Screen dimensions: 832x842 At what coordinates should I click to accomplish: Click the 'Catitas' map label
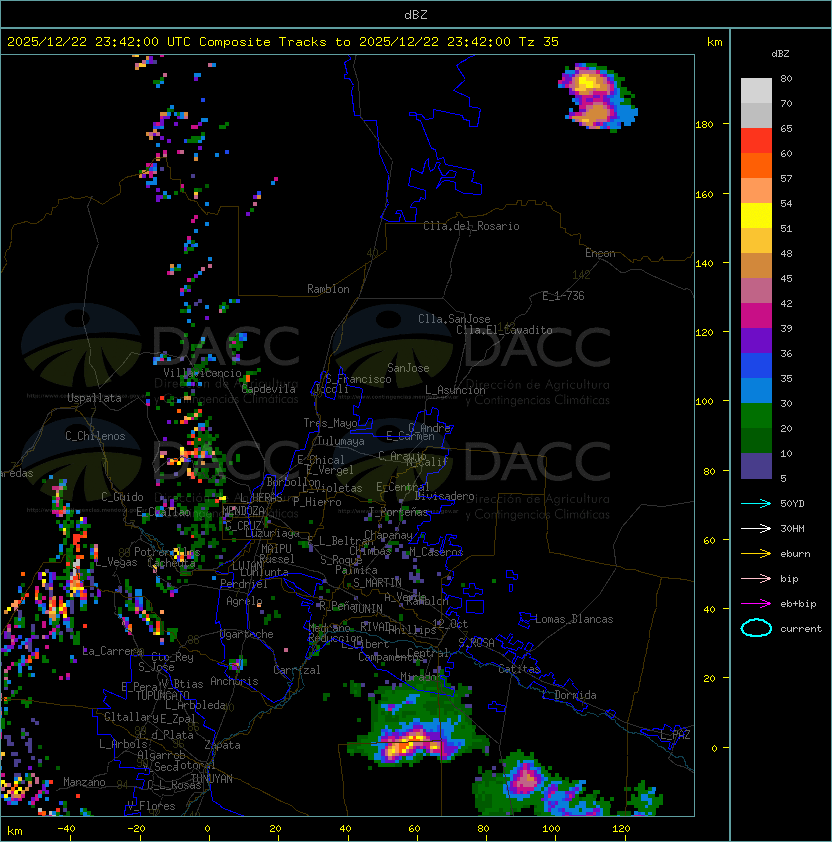click(x=519, y=669)
